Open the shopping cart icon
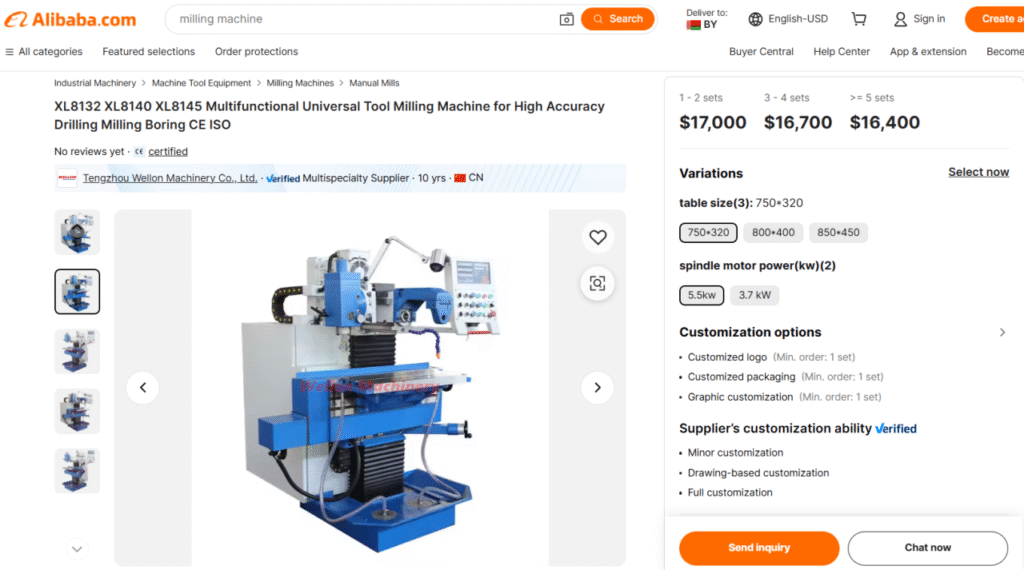The width and height of the screenshot is (1024, 570). pos(859,19)
